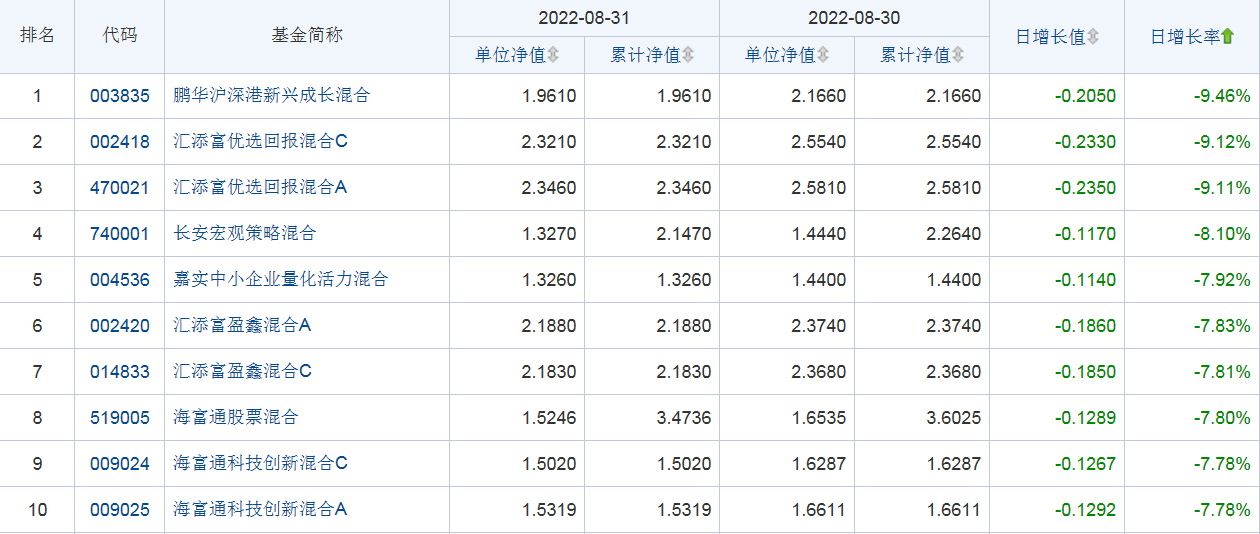Open 汇添富盈鑫混合A fund page

point(243,326)
